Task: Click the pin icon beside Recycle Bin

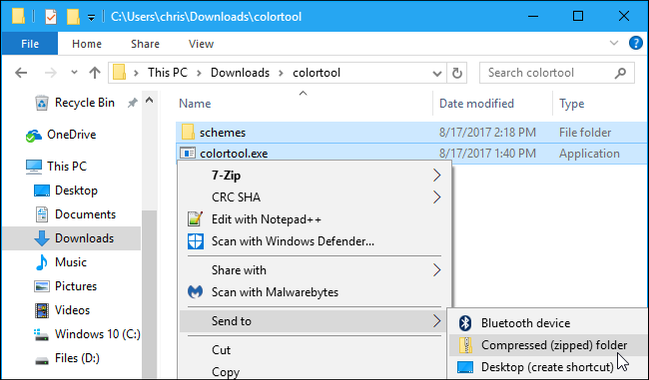Action: point(132,103)
